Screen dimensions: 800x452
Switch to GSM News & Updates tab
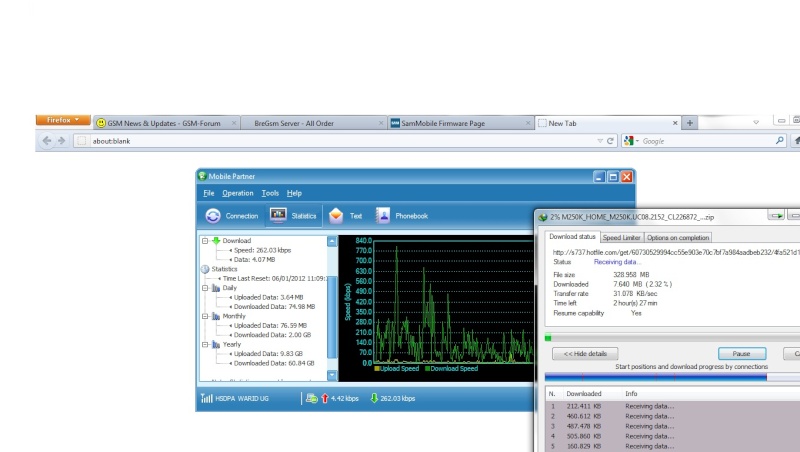(x=166, y=123)
